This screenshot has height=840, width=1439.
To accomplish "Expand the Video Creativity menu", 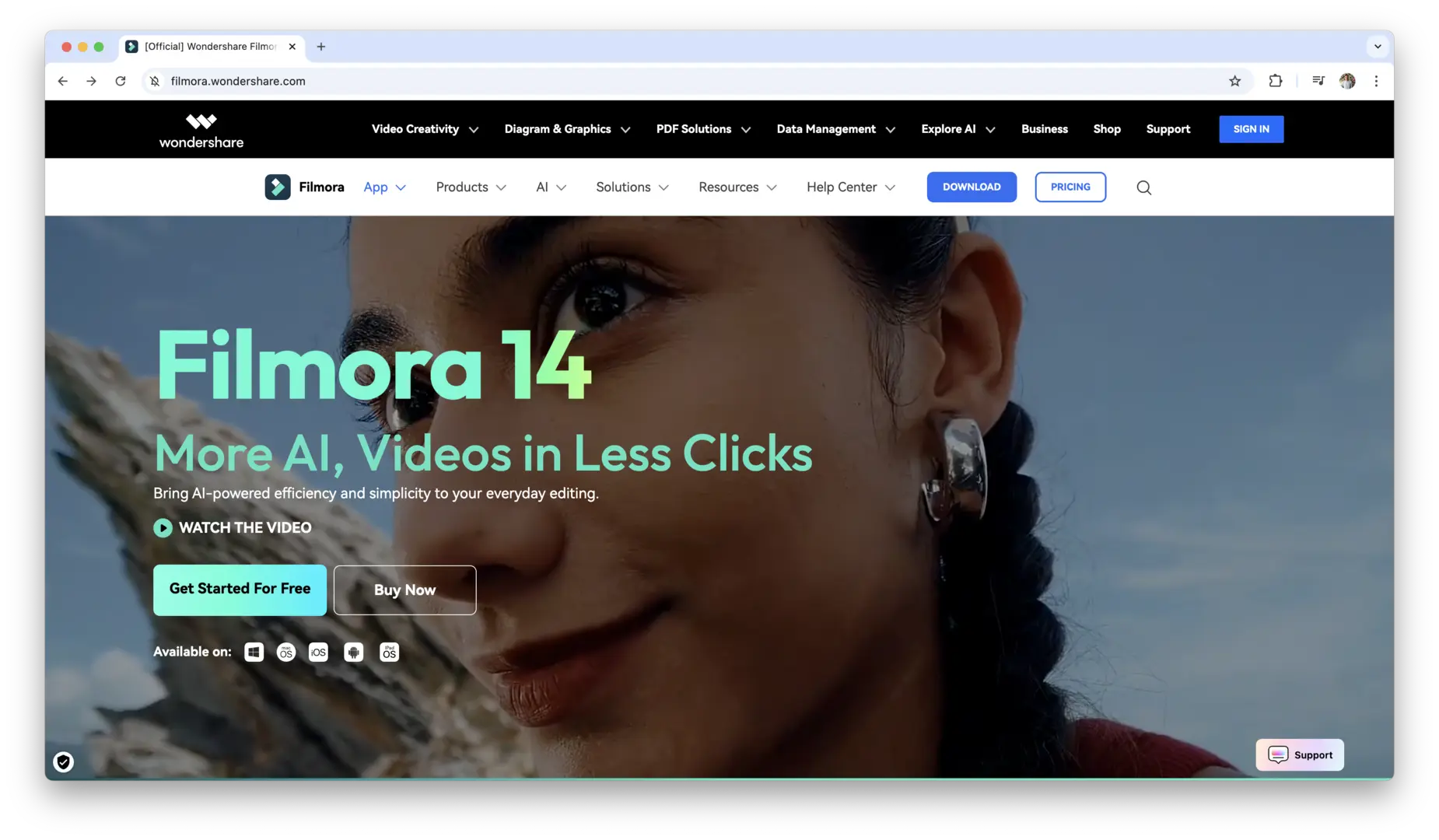I will click(425, 129).
